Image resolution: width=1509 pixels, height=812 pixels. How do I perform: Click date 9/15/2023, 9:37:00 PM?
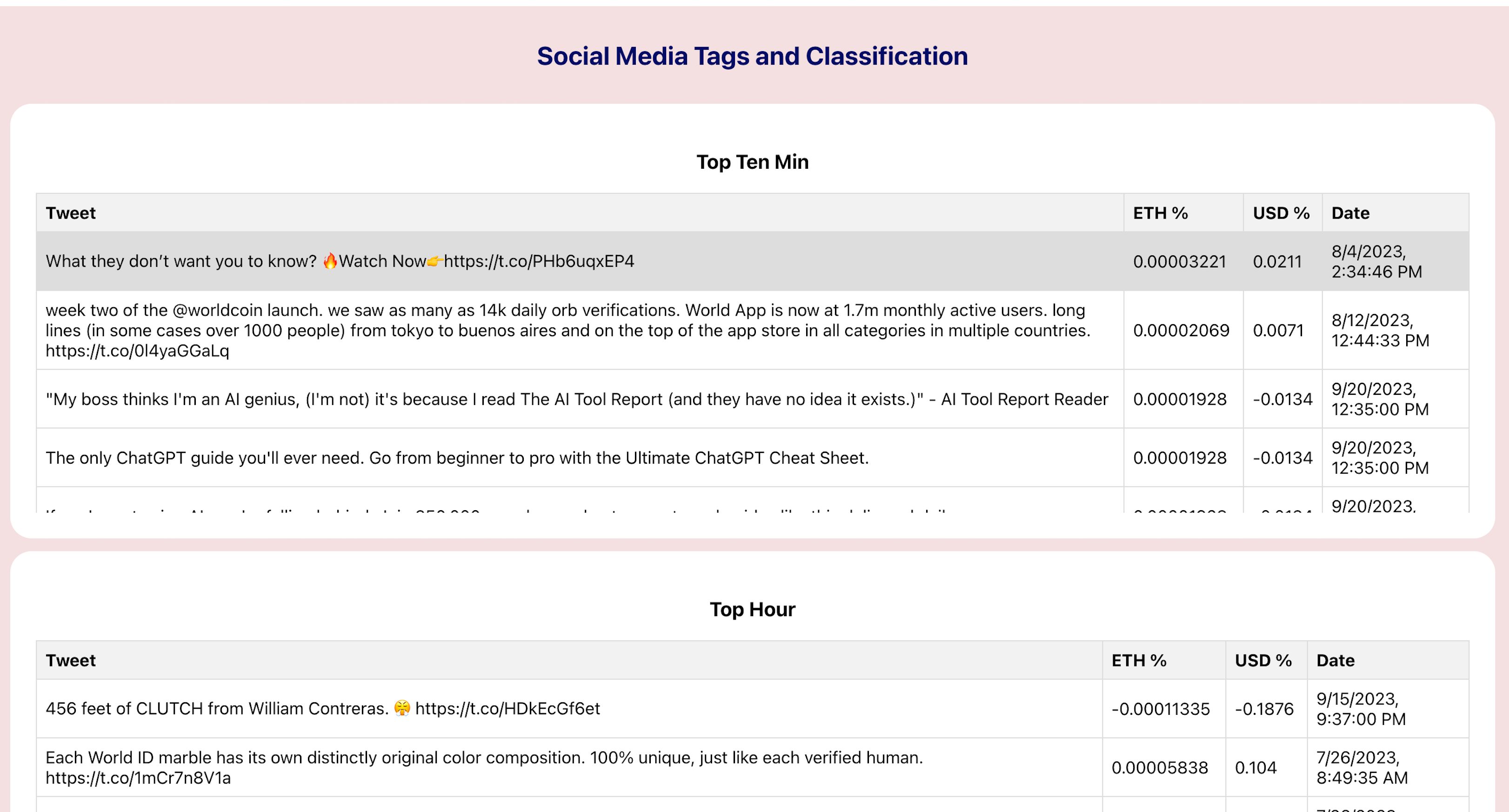coord(1361,708)
